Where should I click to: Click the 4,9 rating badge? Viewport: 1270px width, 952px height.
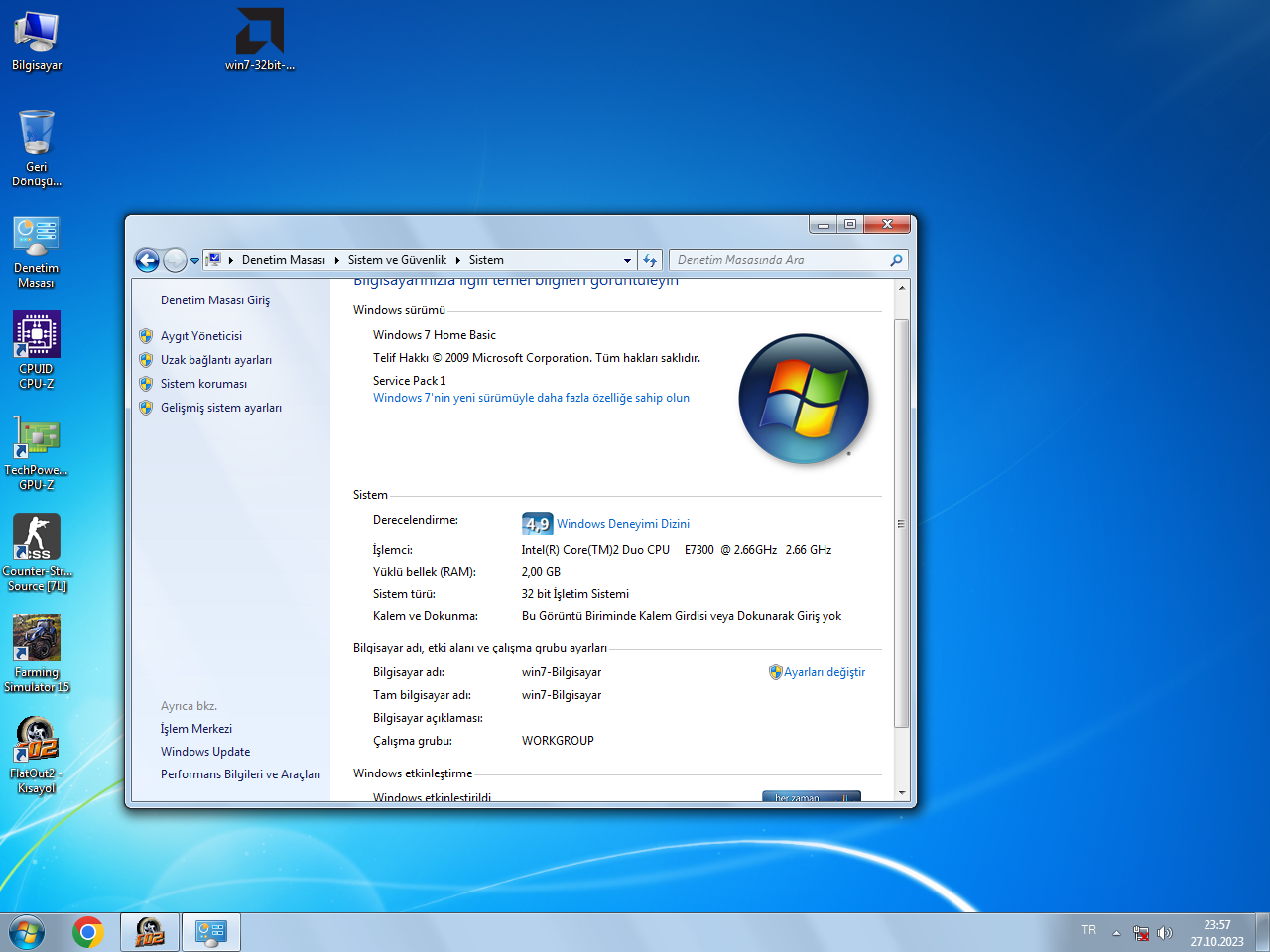(x=537, y=524)
